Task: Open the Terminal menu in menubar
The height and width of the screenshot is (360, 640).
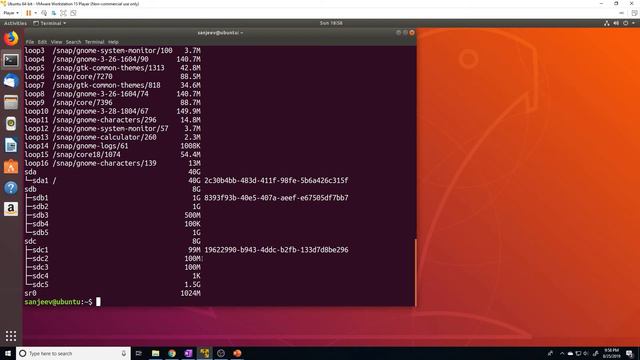Action: [95, 42]
